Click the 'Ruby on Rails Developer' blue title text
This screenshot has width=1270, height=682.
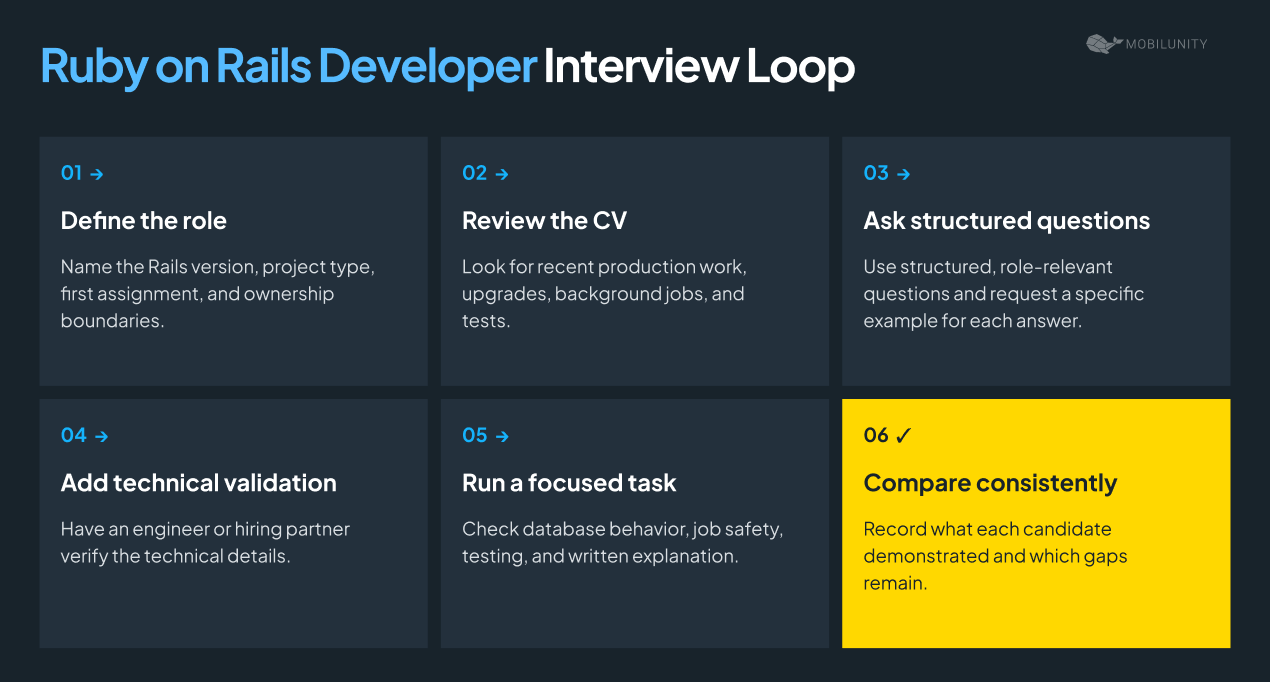[x=289, y=67]
